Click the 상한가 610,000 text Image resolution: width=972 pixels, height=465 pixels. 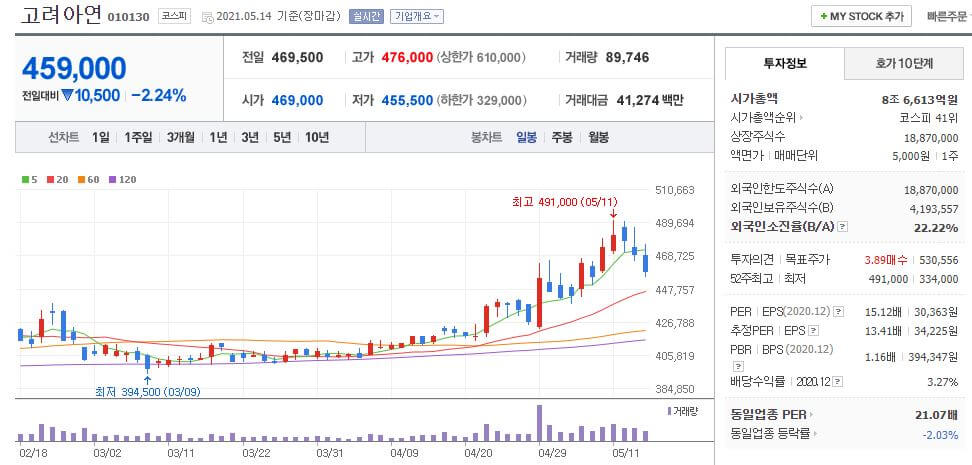click(482, 58)
